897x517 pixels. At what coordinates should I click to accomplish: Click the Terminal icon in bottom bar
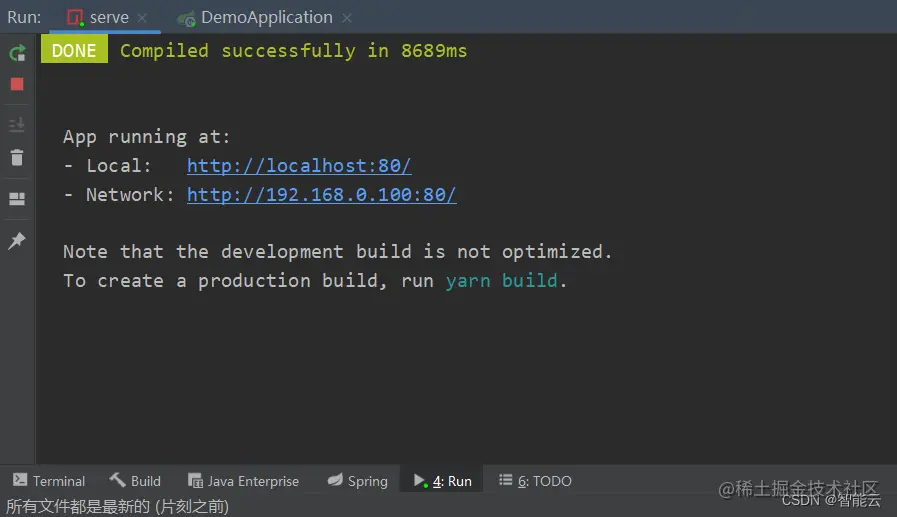pos(20,480)
